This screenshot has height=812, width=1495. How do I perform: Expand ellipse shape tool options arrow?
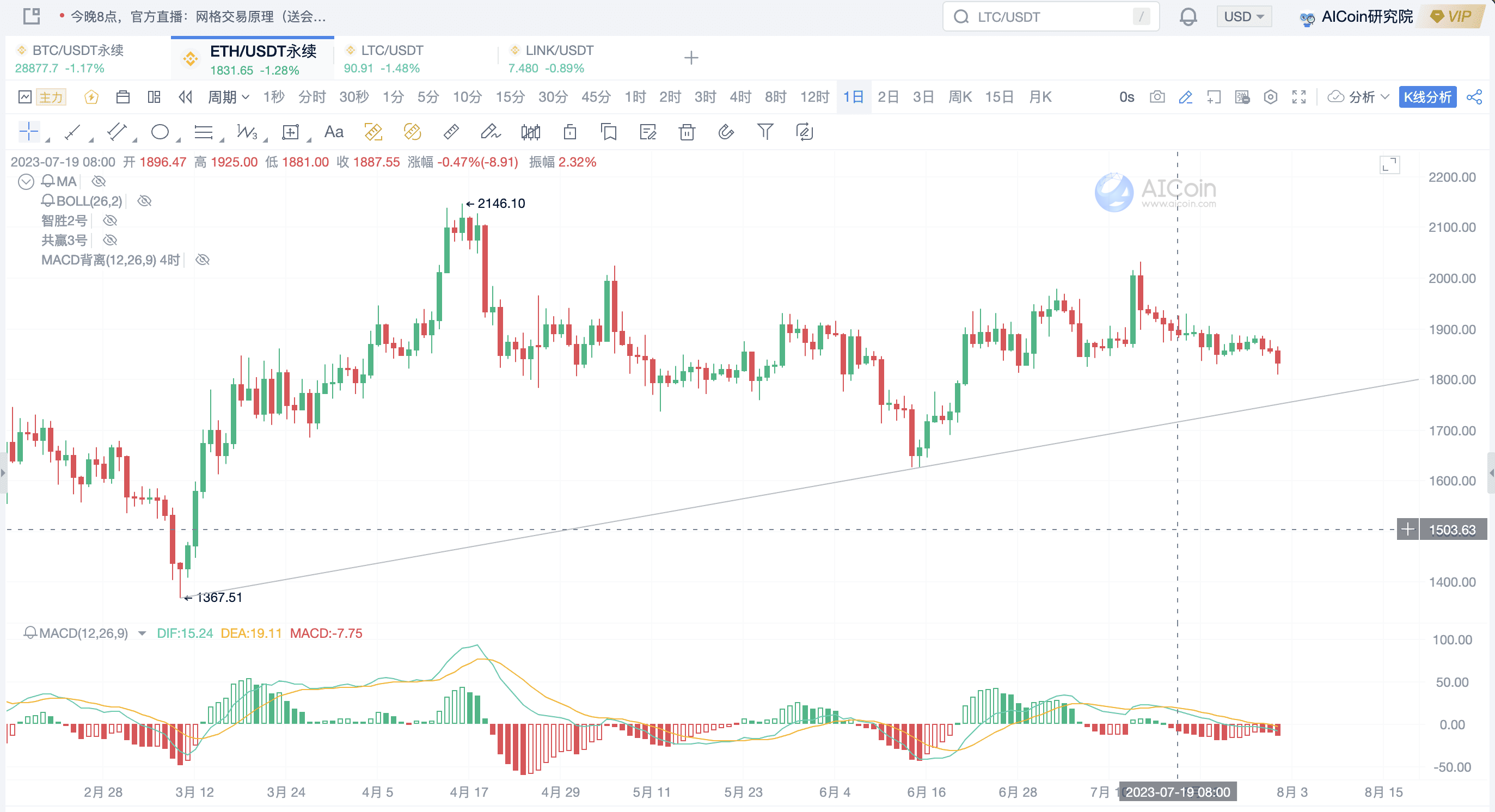tap(178, 140)
